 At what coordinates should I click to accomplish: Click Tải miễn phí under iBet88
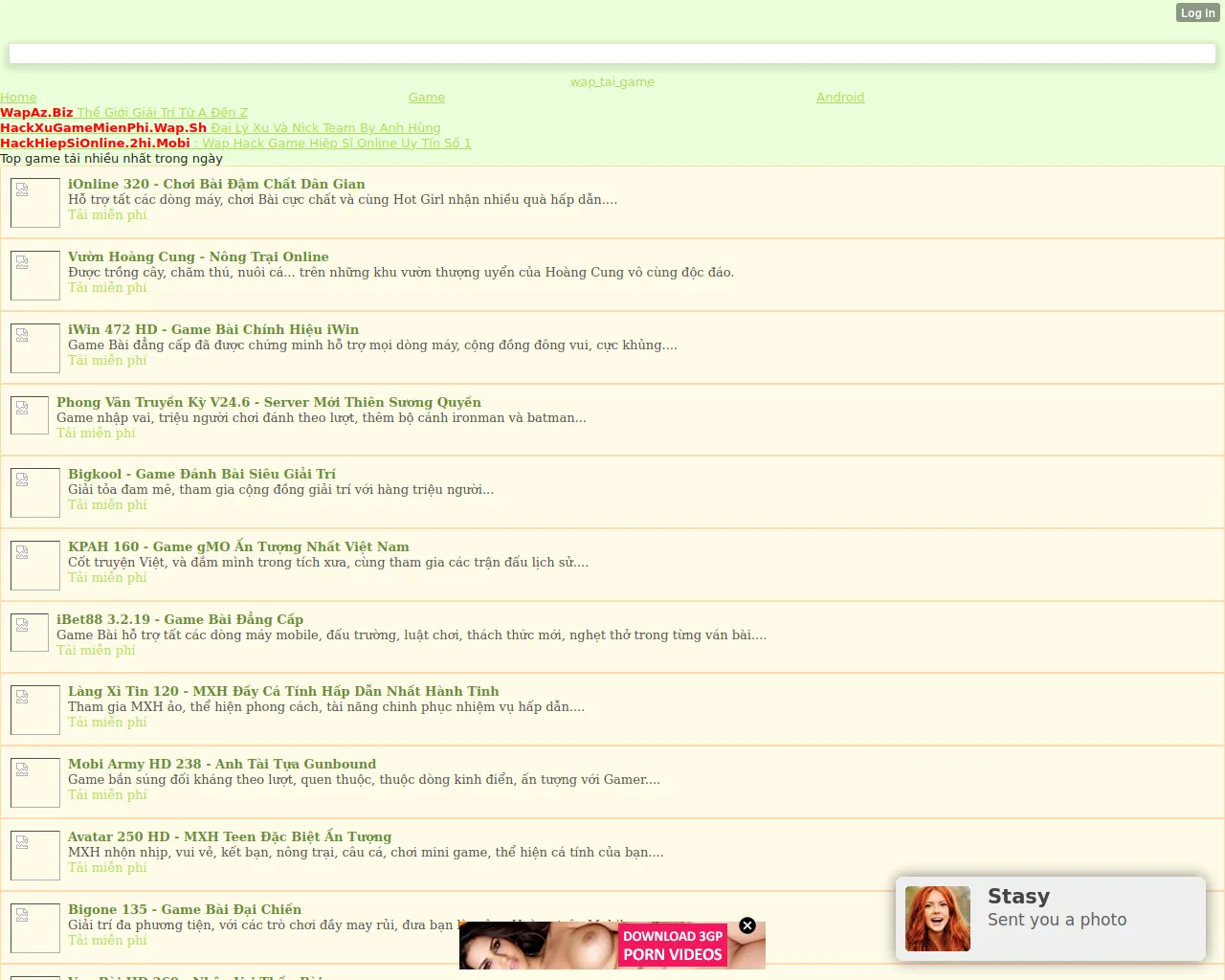tap(96, 650)
